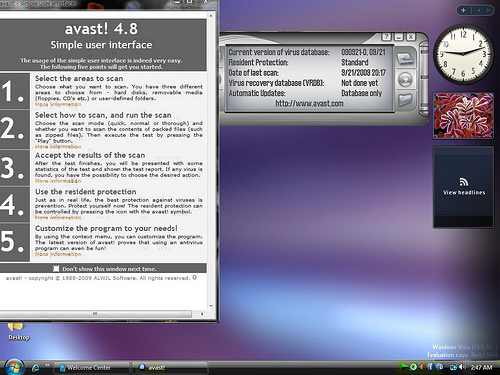Visit http://www.avast.com link in avast player
Image resolution: width=500 pixels, height=375 pixels.
pyautogui.click(x=309, y=104)
